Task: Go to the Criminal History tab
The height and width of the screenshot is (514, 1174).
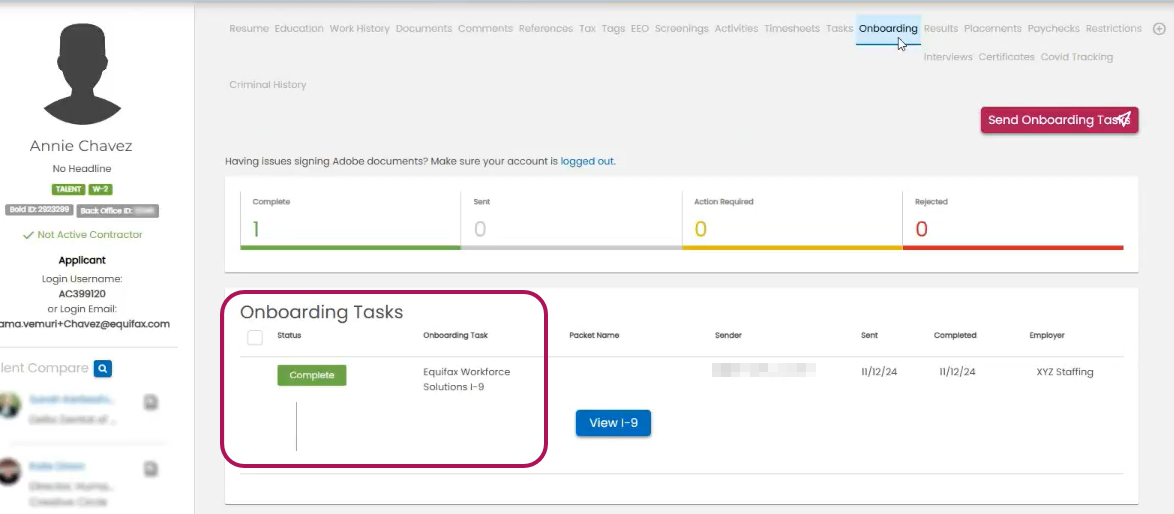Action: point(267,85)
